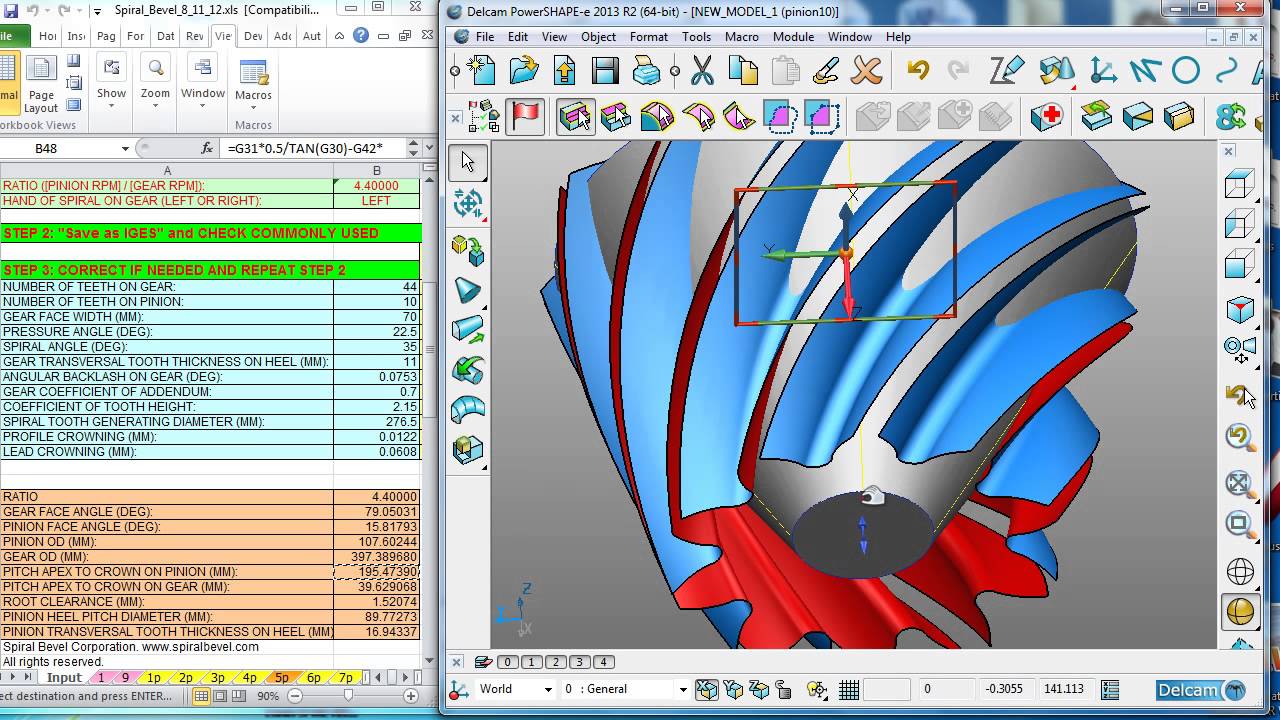The image size is (1280, 720).
Task: Print the model using the printer icon
Action: (x=646, y=71)
